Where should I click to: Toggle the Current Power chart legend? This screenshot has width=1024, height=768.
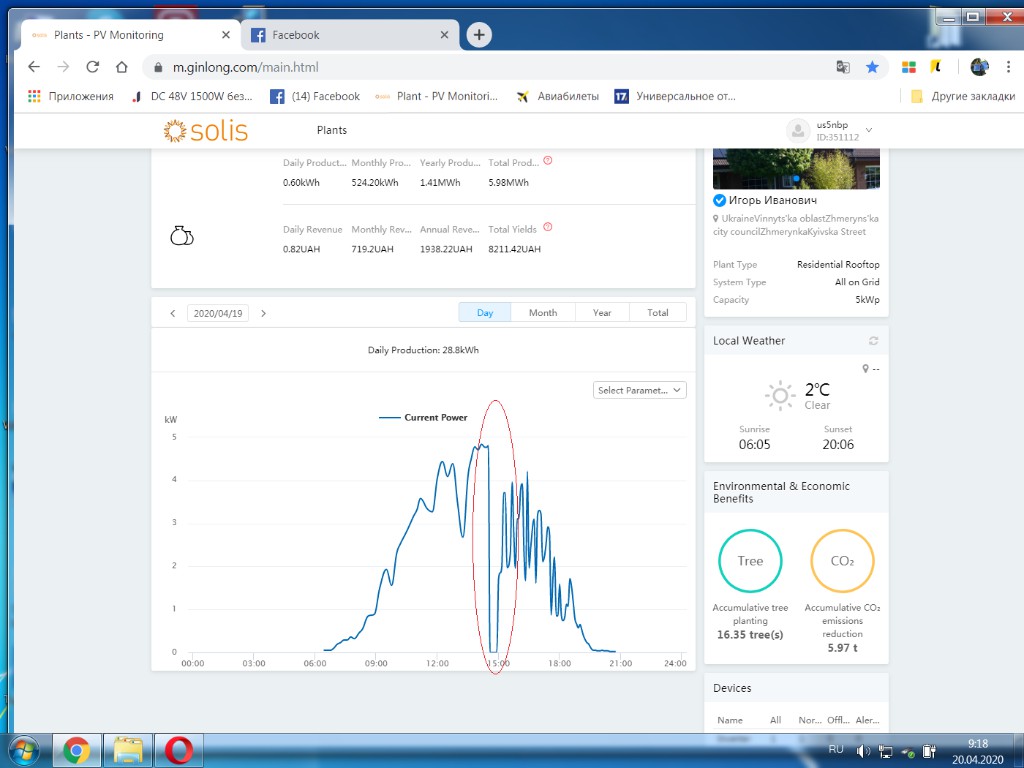424,418
